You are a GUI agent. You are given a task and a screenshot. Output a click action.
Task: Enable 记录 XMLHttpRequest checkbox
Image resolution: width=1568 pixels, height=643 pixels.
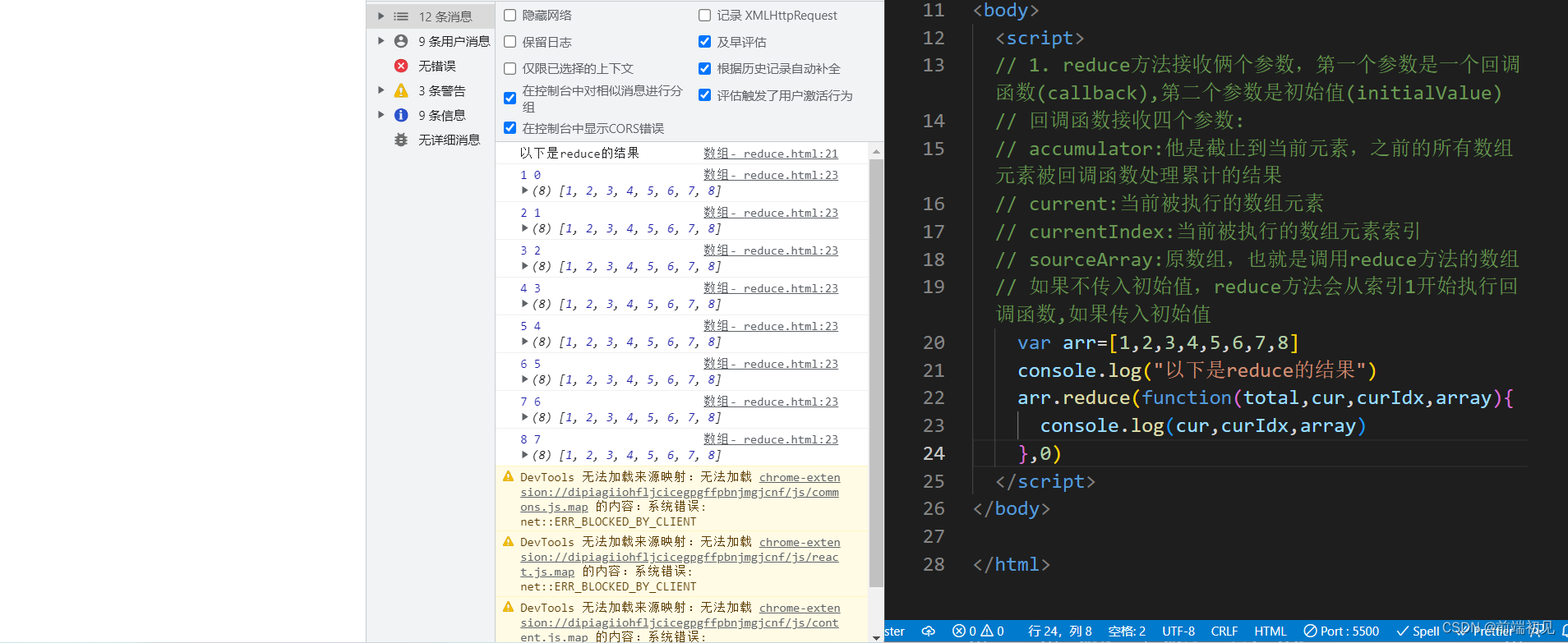point(704,16)
